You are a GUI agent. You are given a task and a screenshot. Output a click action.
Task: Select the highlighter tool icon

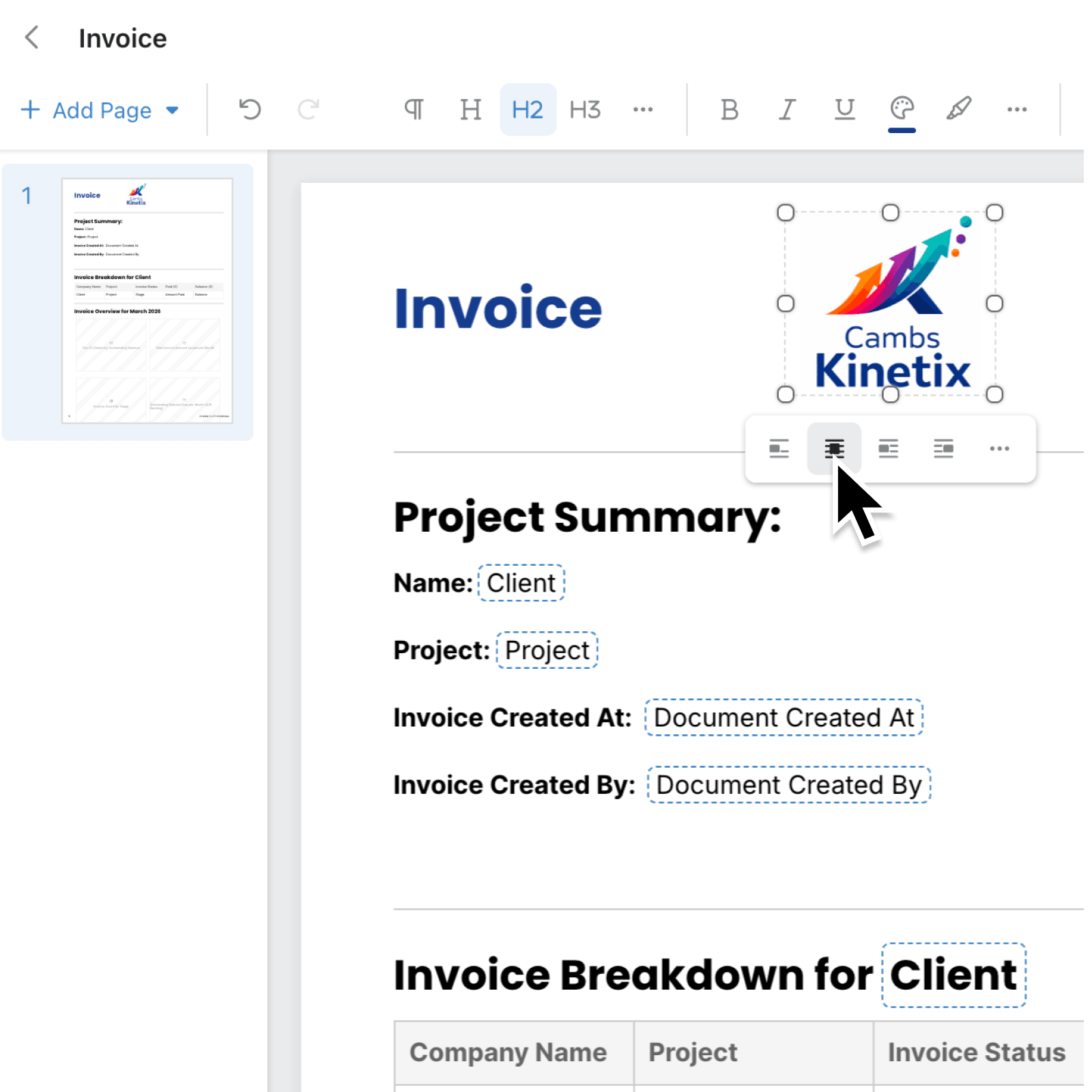pyautogui.click(x=958, y=109)
